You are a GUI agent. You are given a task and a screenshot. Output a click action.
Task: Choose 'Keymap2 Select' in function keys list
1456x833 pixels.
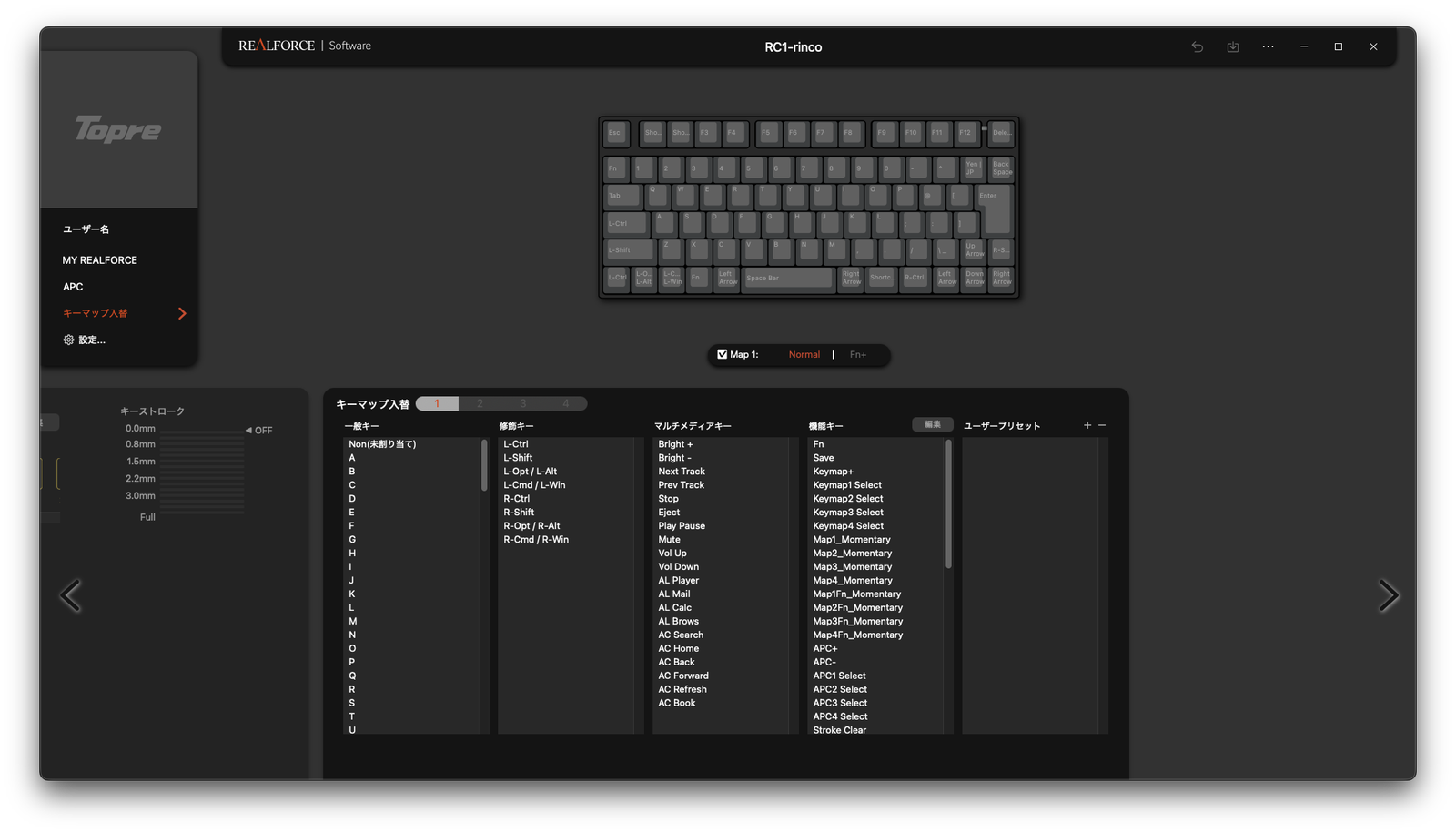[x=848, y=499]
